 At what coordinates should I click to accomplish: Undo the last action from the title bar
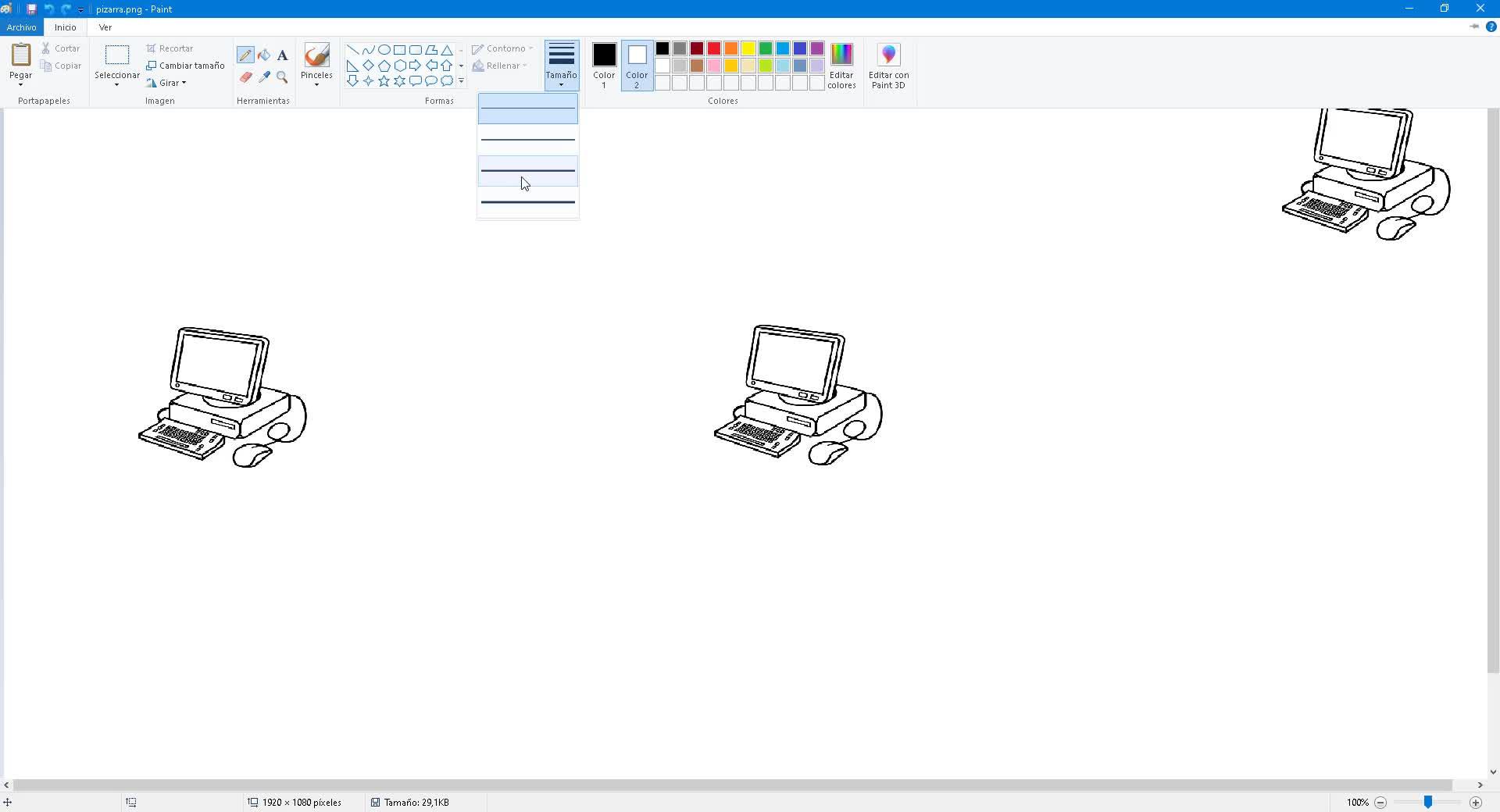(48, 9)
